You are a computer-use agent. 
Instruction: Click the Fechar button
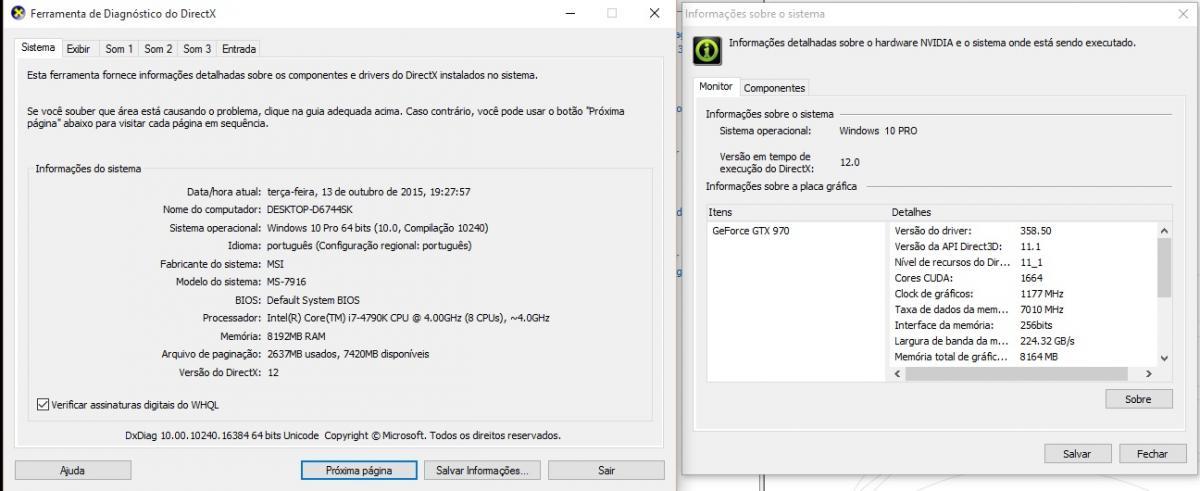1152,454
